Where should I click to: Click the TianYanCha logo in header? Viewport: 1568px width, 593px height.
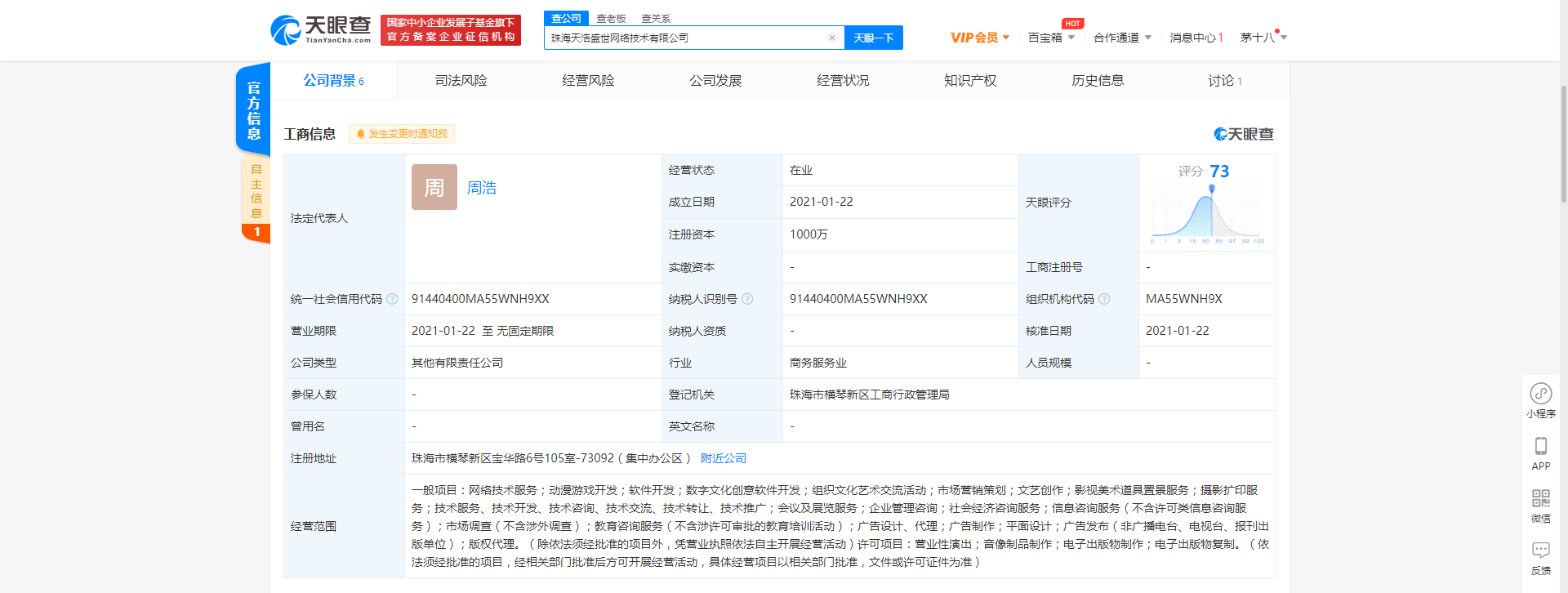tap(320, 30)
